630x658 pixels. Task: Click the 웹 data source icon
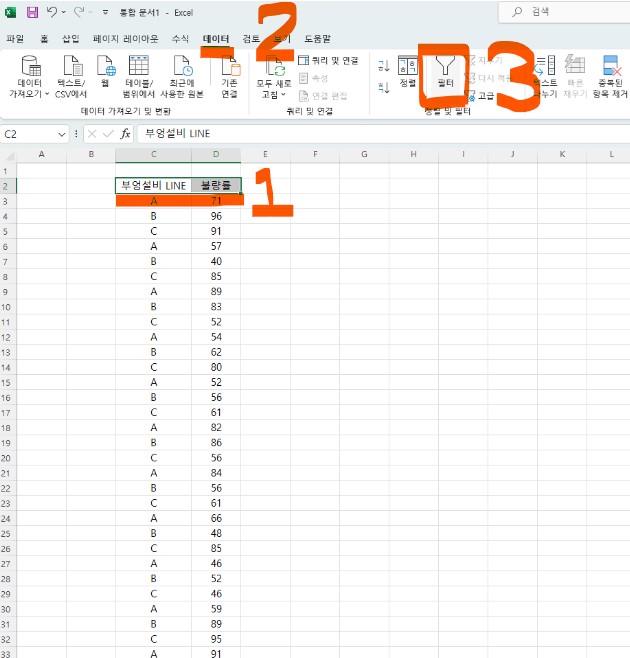pyautogui.click(x=105, y=65)
